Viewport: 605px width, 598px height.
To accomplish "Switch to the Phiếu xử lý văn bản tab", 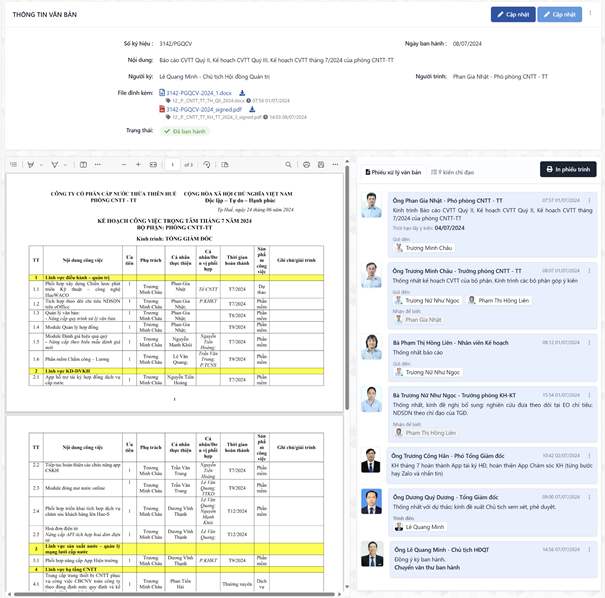I will point(394,171).
